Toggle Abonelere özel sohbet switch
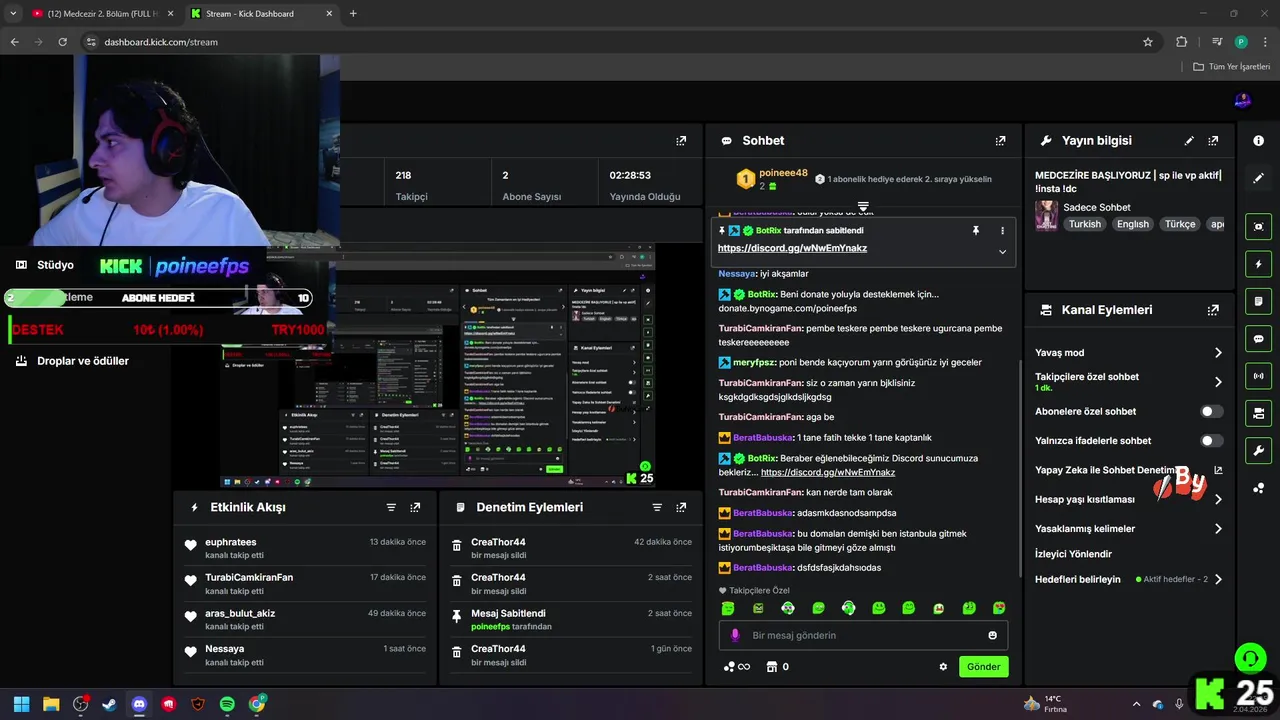Screen dimensions: 1280x720 (1211, 411)
